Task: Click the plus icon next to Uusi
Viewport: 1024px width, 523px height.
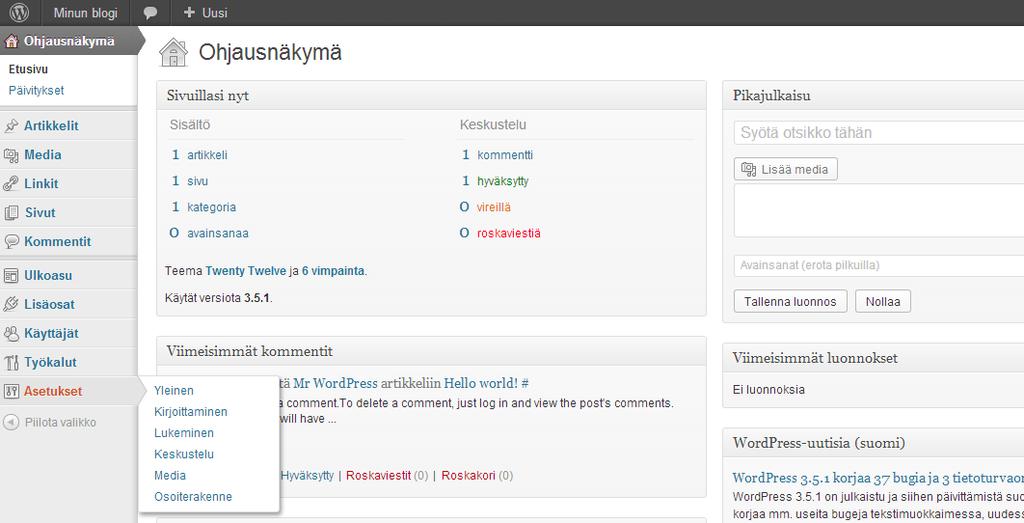Action: tap(189, 12)
